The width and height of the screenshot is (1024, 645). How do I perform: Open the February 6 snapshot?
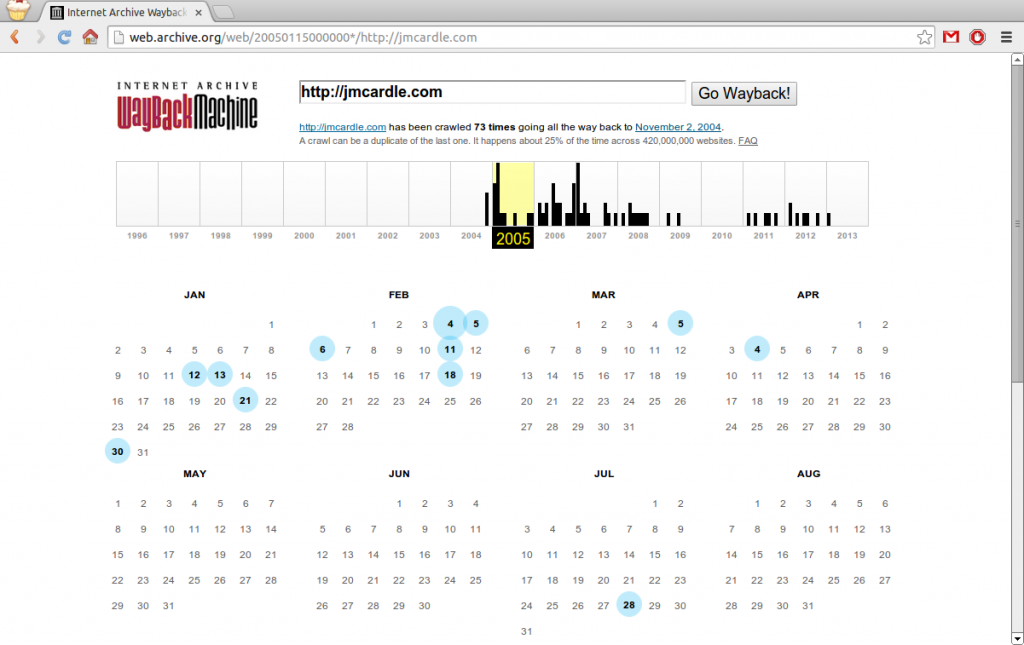point(322,349)
